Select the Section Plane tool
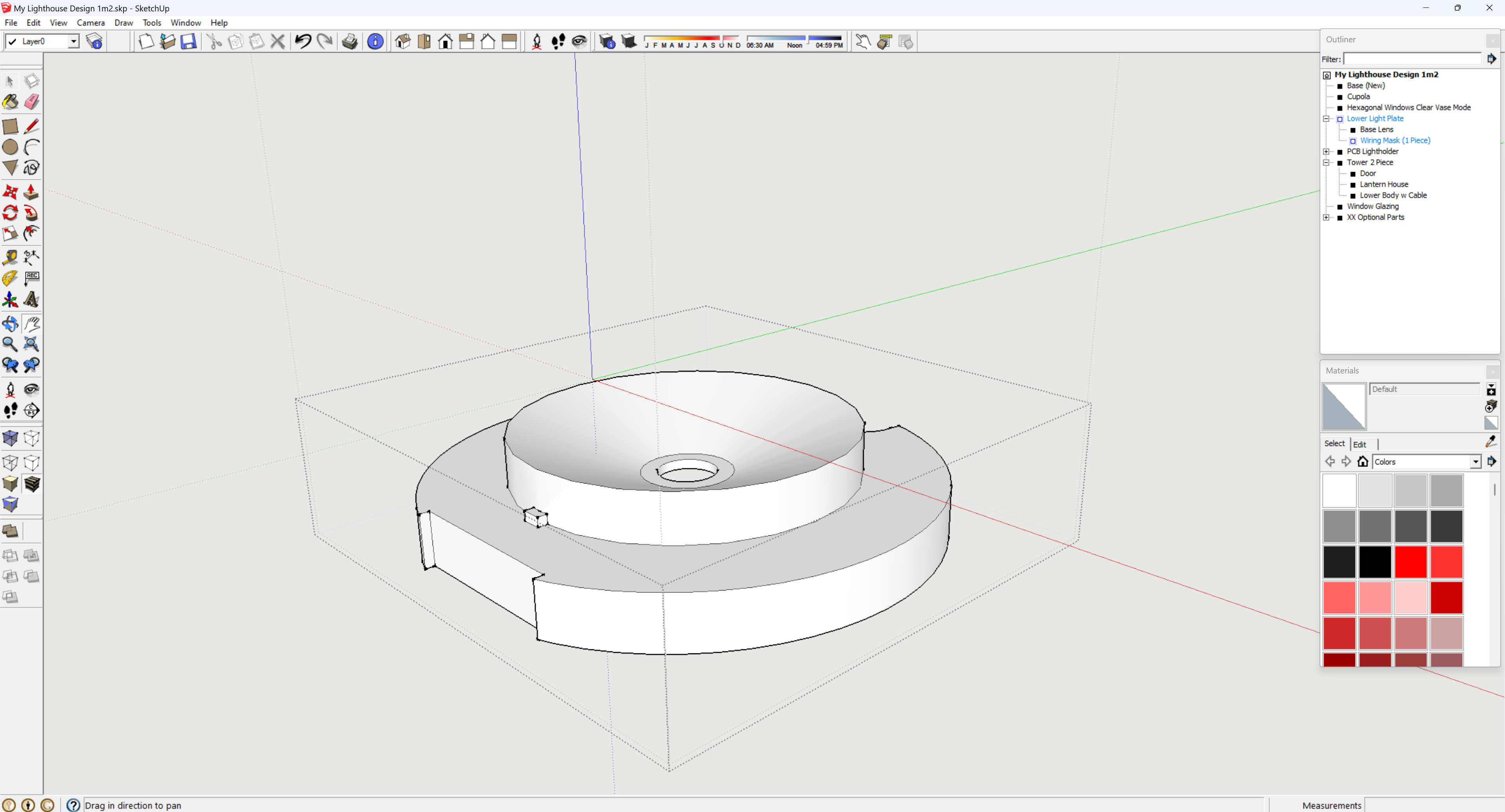The image size is (1505, 812). coord(31,410)
